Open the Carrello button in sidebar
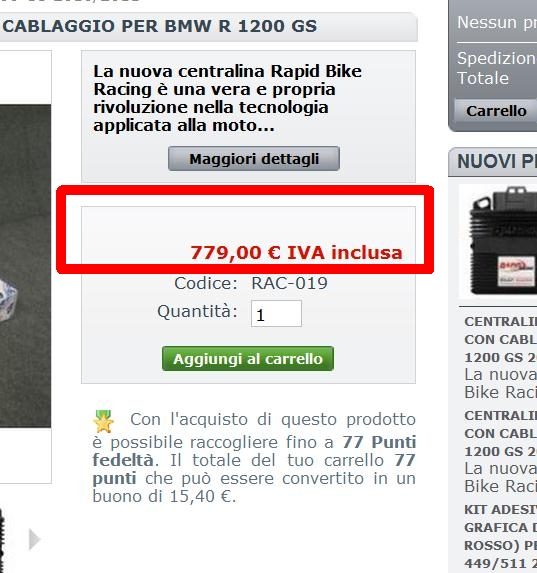Screen dimensions: 537x573 pyautogui.click(x=496, y=111)
